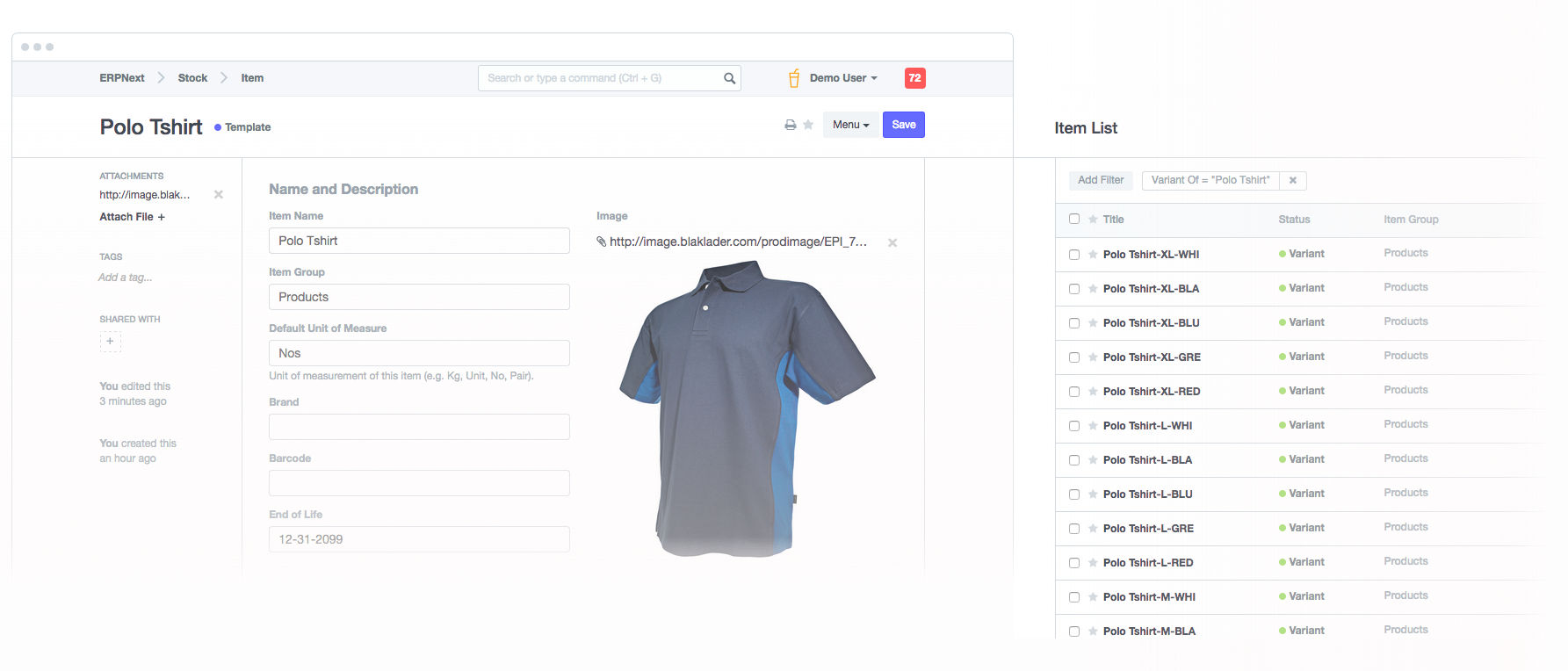Image resolution: width=1568 pixels, height=671 pixels.
Task: Star Polo Tshirt-XL-RED row
Action: pos(1093,392)
